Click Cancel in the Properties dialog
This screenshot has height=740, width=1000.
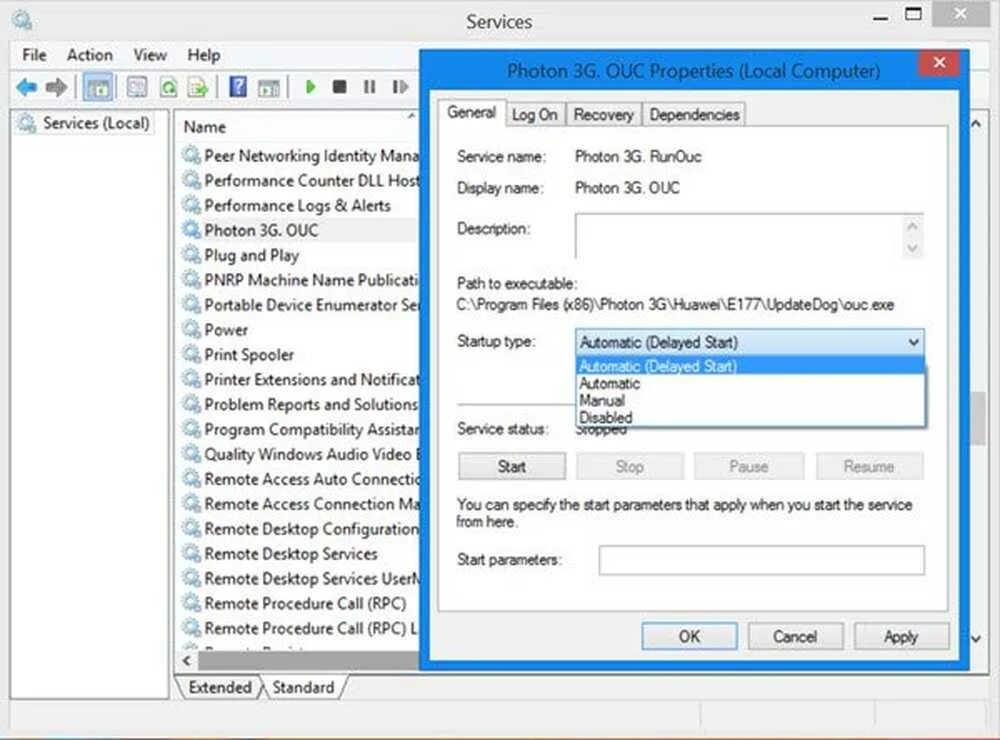[795, 637]
